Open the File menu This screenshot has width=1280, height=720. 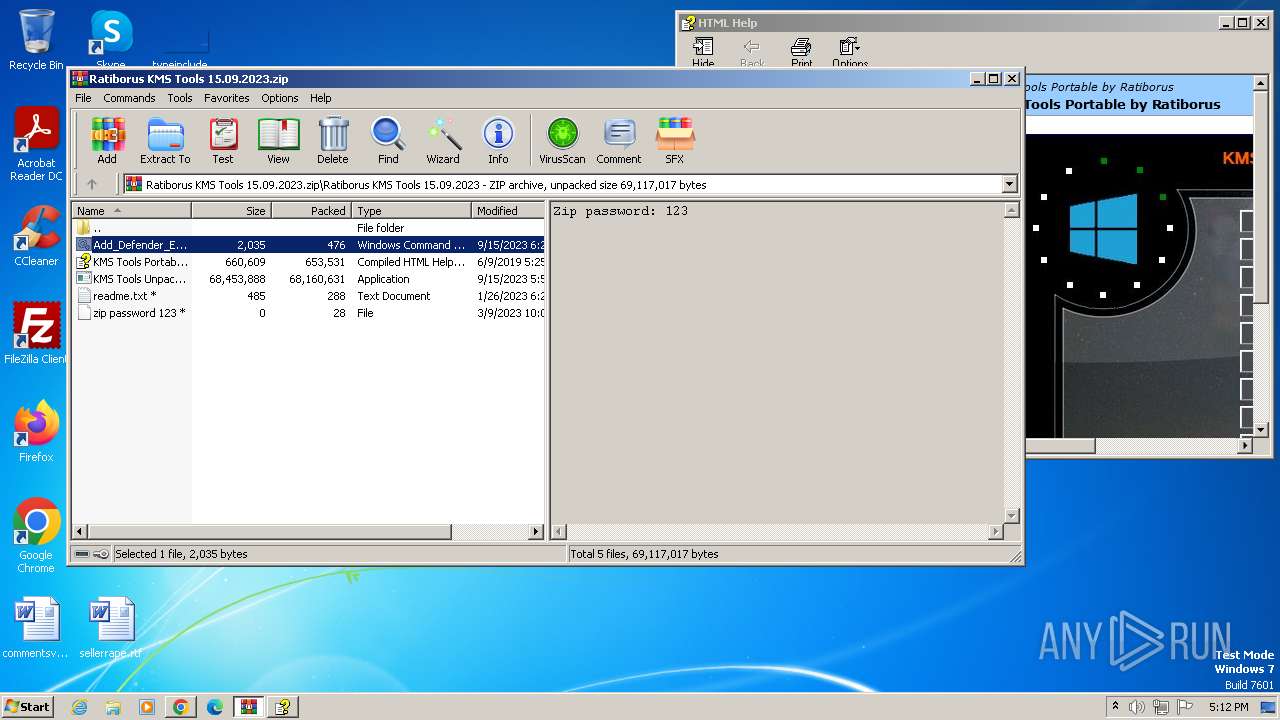[x=83, y=98]
